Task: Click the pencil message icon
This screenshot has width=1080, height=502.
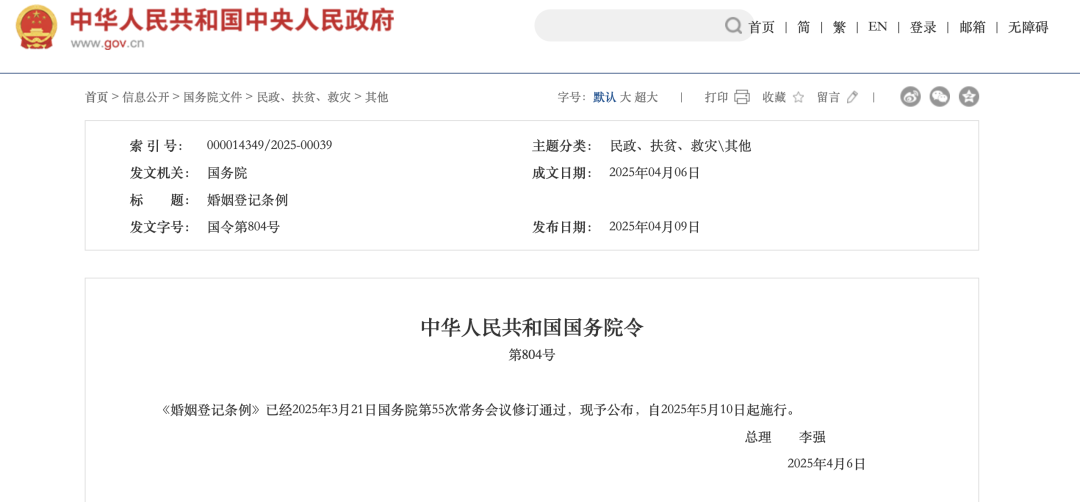Action: click(x=852, y=97)
